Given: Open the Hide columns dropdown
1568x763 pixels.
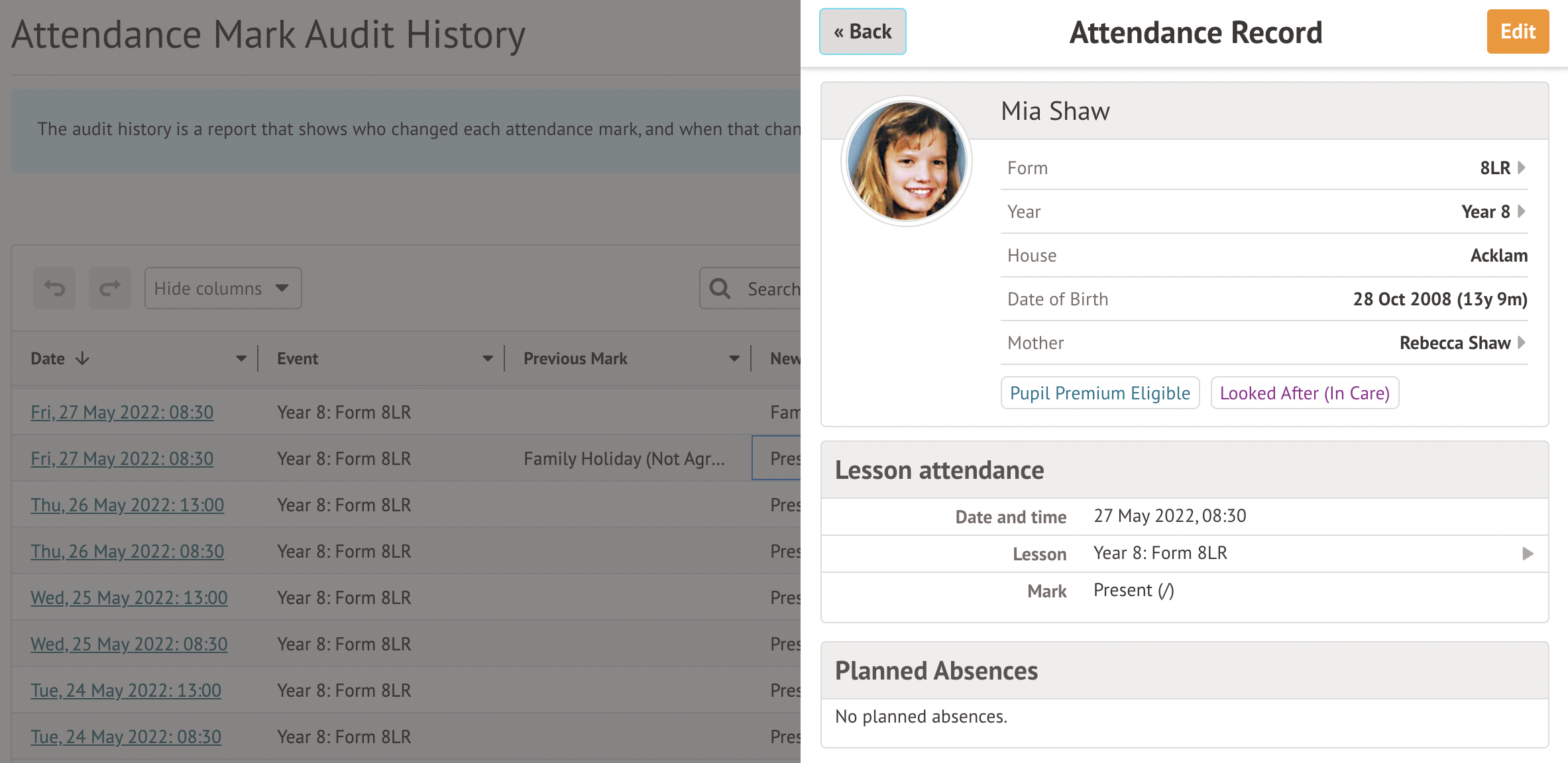Looking at the screenshot, I should [223, 288].
